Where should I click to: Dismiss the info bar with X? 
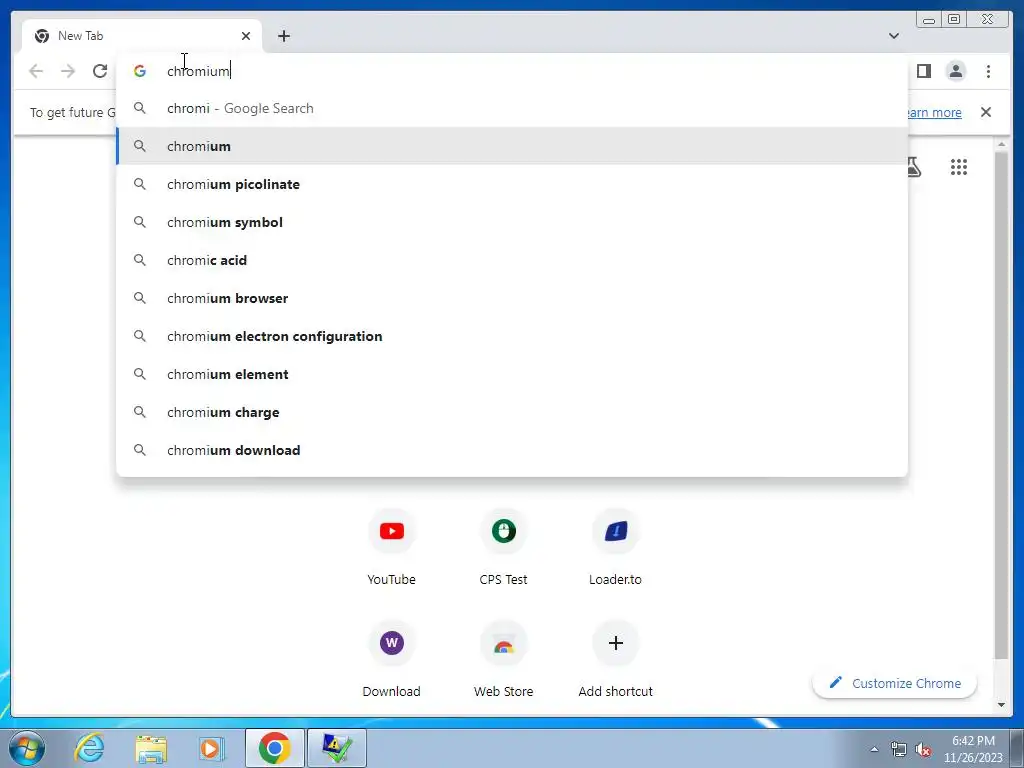[x=986, y=112]
